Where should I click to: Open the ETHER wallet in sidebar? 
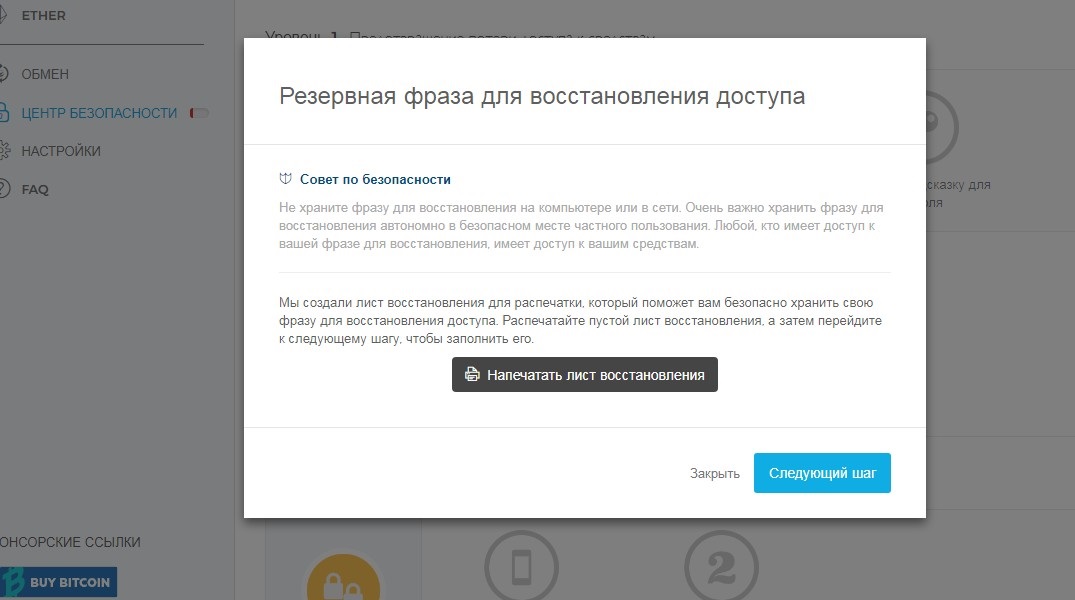point(43,15)
